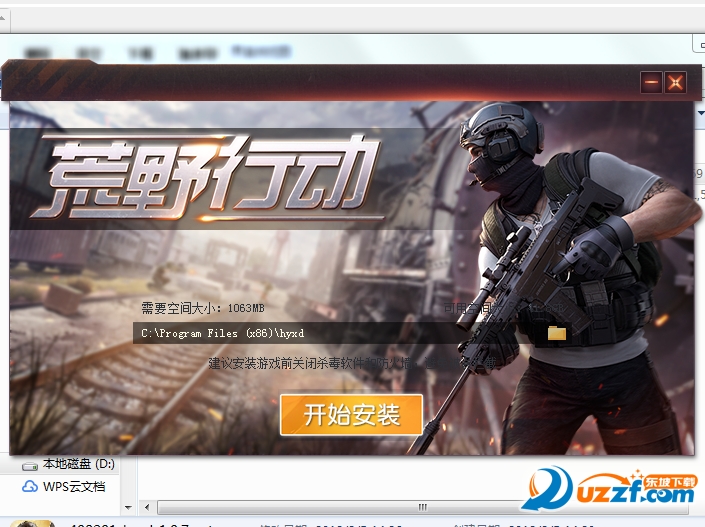Open WPS云文档 in the Explorer sidebar
The width and height of the screenshot is (705, 527).
pyautogui.click(x=74, y=487)
